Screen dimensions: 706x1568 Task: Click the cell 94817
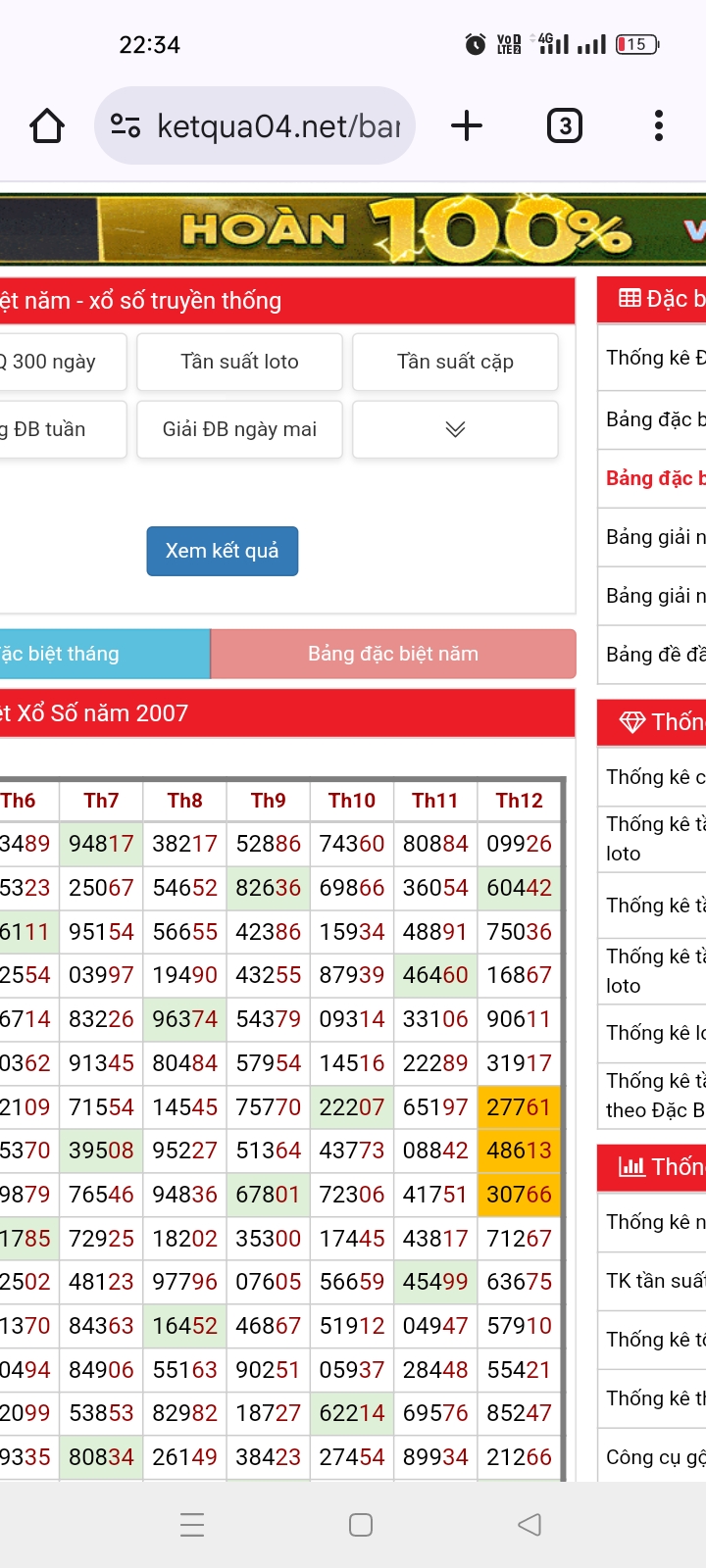101,844
